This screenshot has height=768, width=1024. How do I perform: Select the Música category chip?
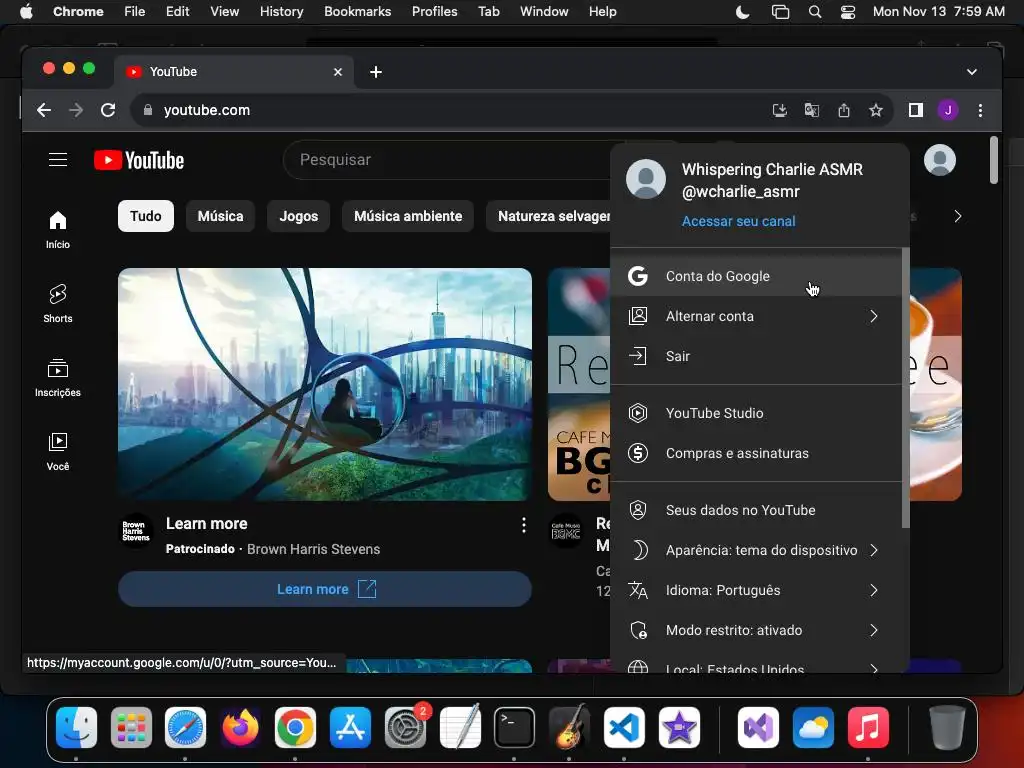click(220, 216)
